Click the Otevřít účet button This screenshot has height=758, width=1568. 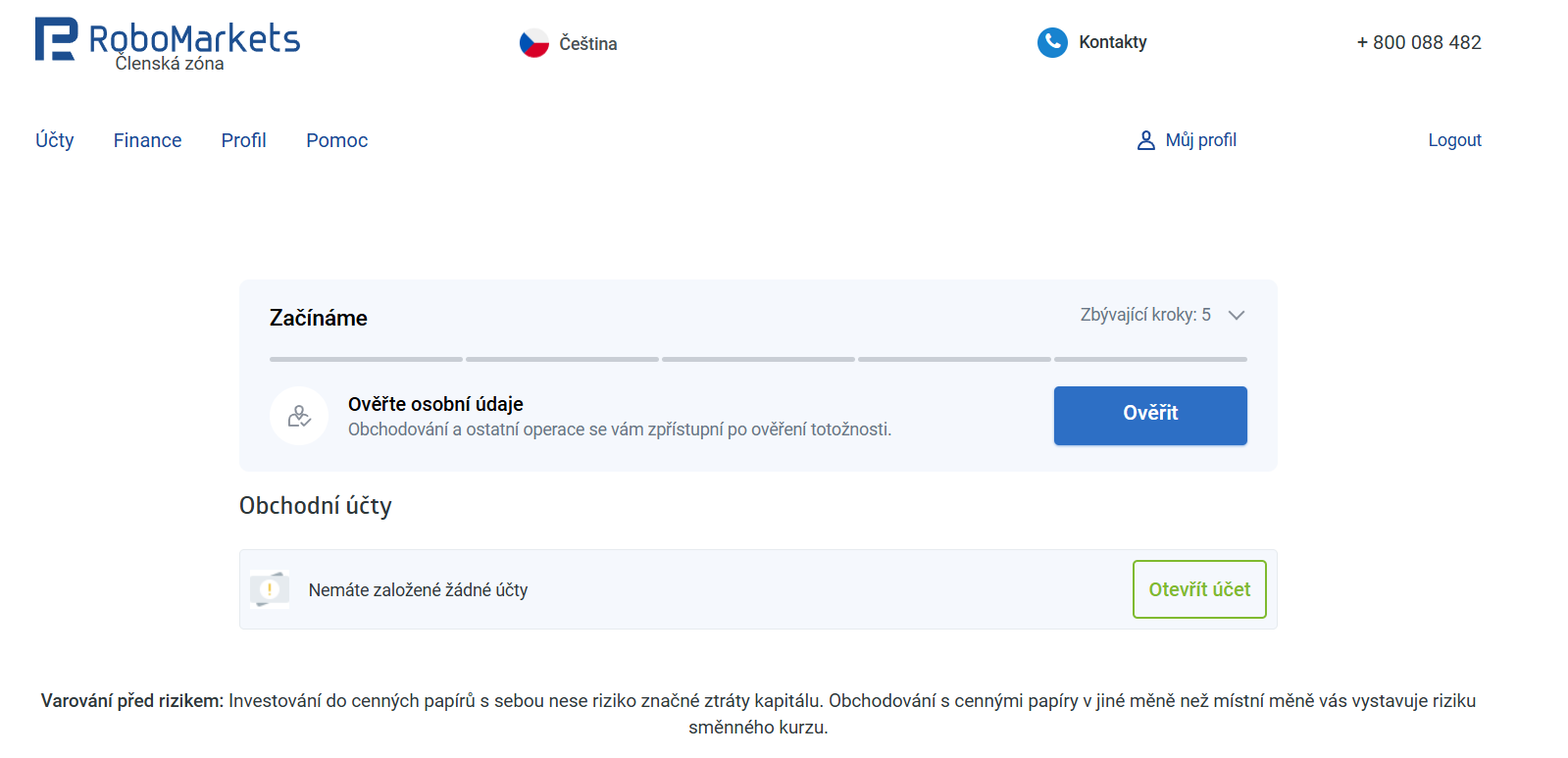(1198, 589)
